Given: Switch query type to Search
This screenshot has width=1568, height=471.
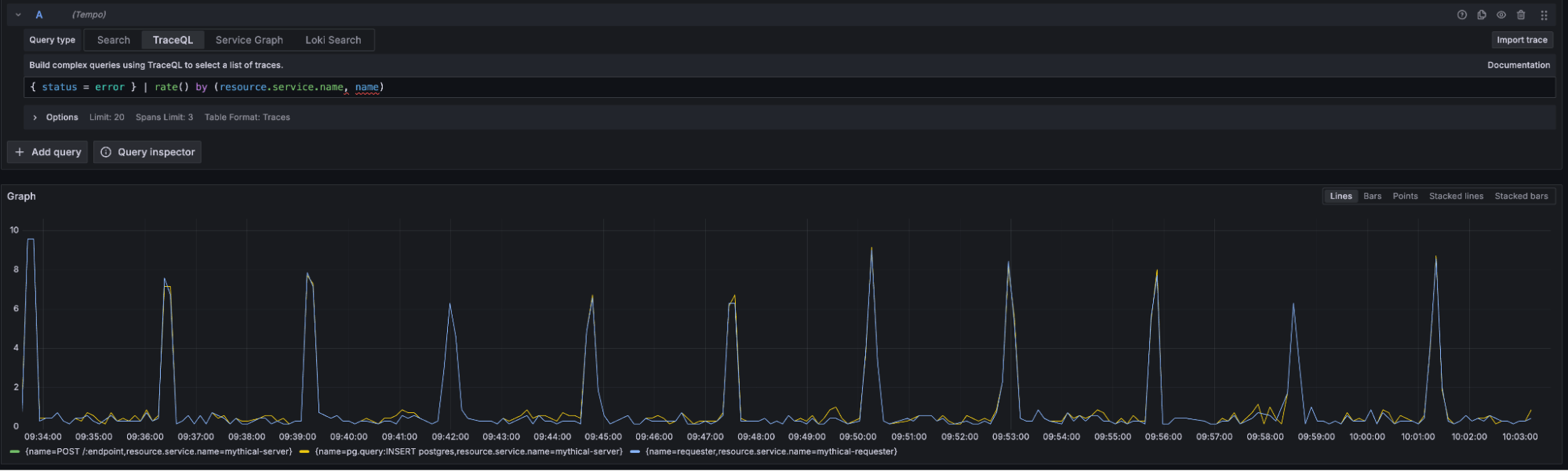Looking at the screenshot, I should point(114,40).
